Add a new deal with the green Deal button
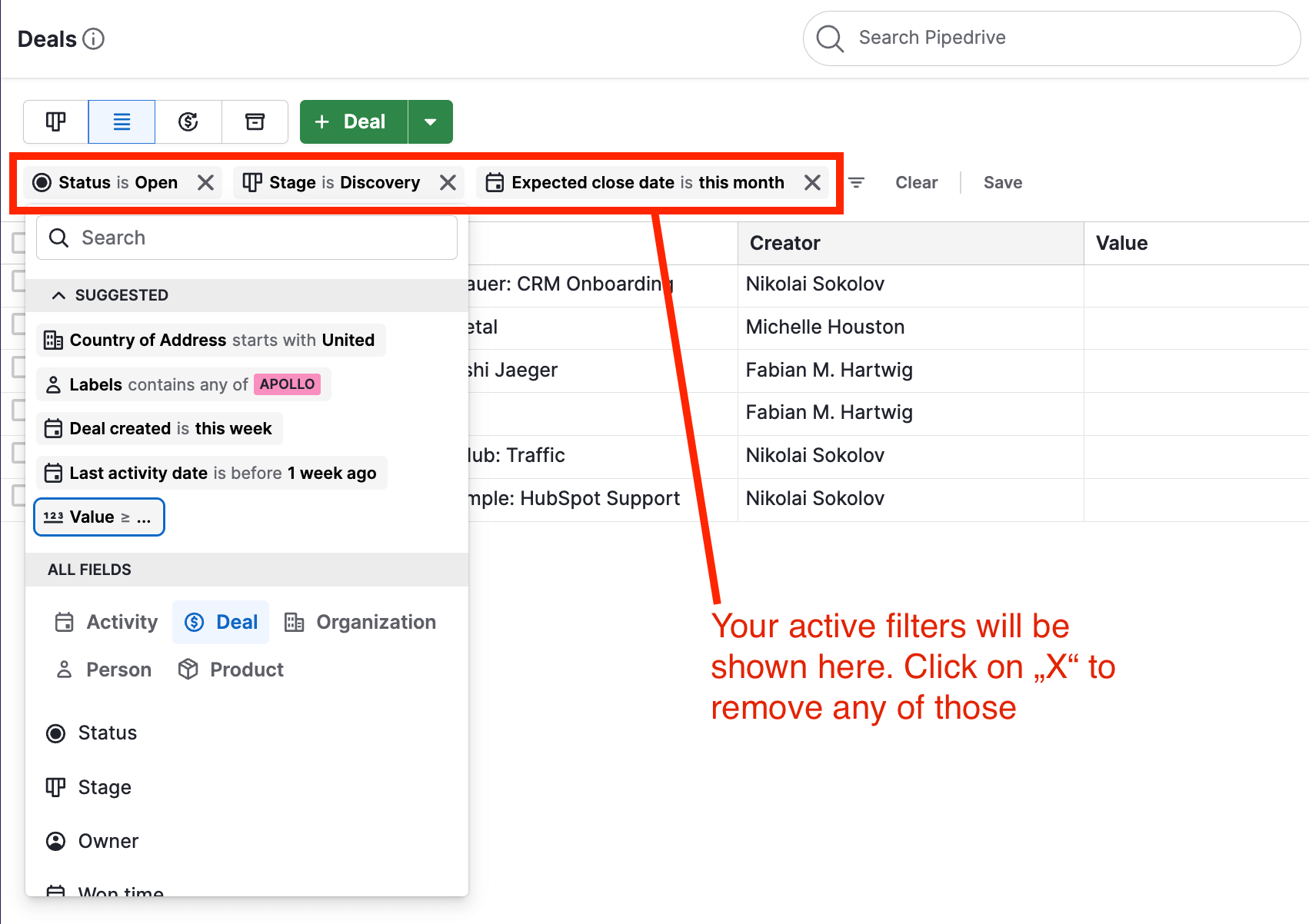Image resolution: width=1309 pixels, height=924 pixels. point(353,121)
